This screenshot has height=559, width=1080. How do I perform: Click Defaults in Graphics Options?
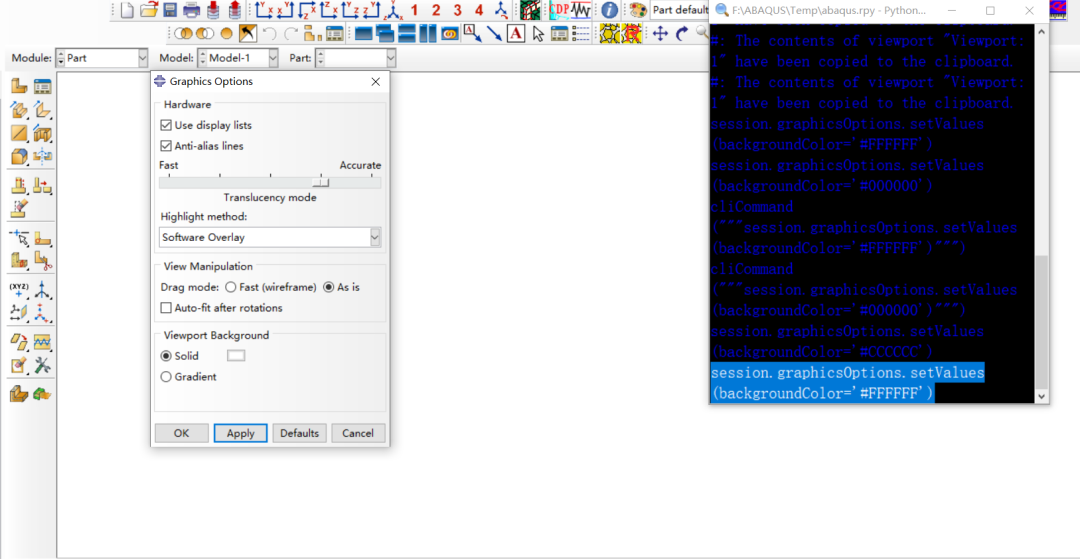pos(300,433)
